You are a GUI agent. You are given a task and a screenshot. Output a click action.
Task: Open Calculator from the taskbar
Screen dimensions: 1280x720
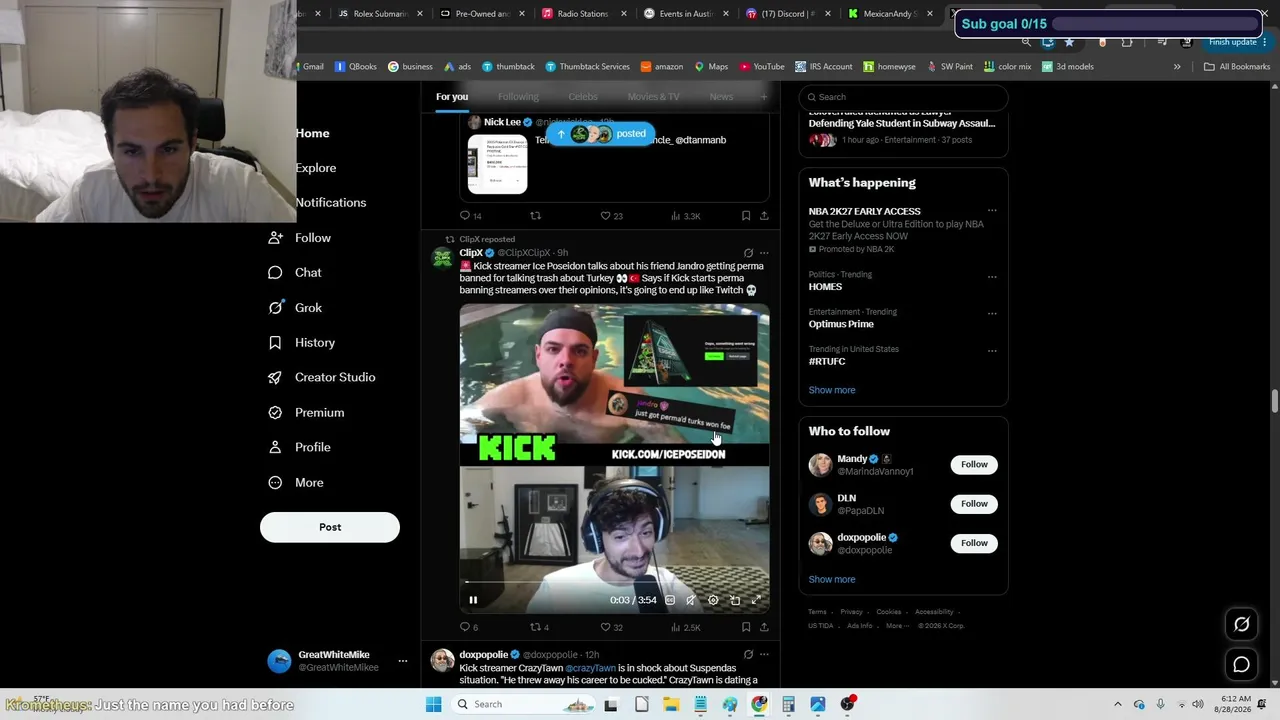[788, 704]
